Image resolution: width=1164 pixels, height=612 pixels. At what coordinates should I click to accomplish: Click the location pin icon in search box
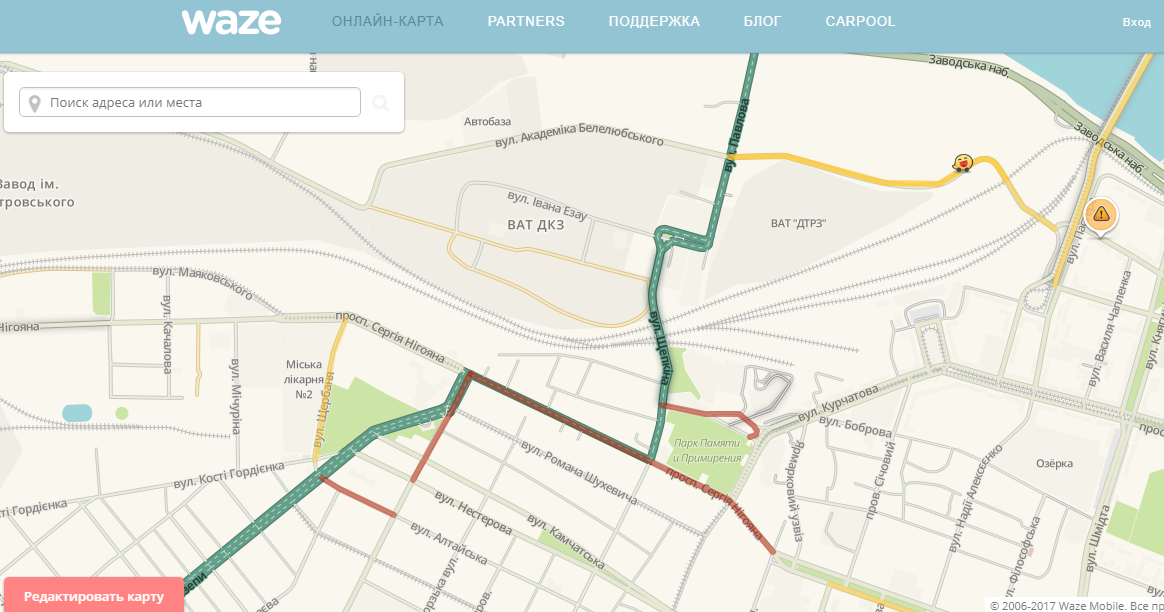pyautogui.click(x=35, y=103)
